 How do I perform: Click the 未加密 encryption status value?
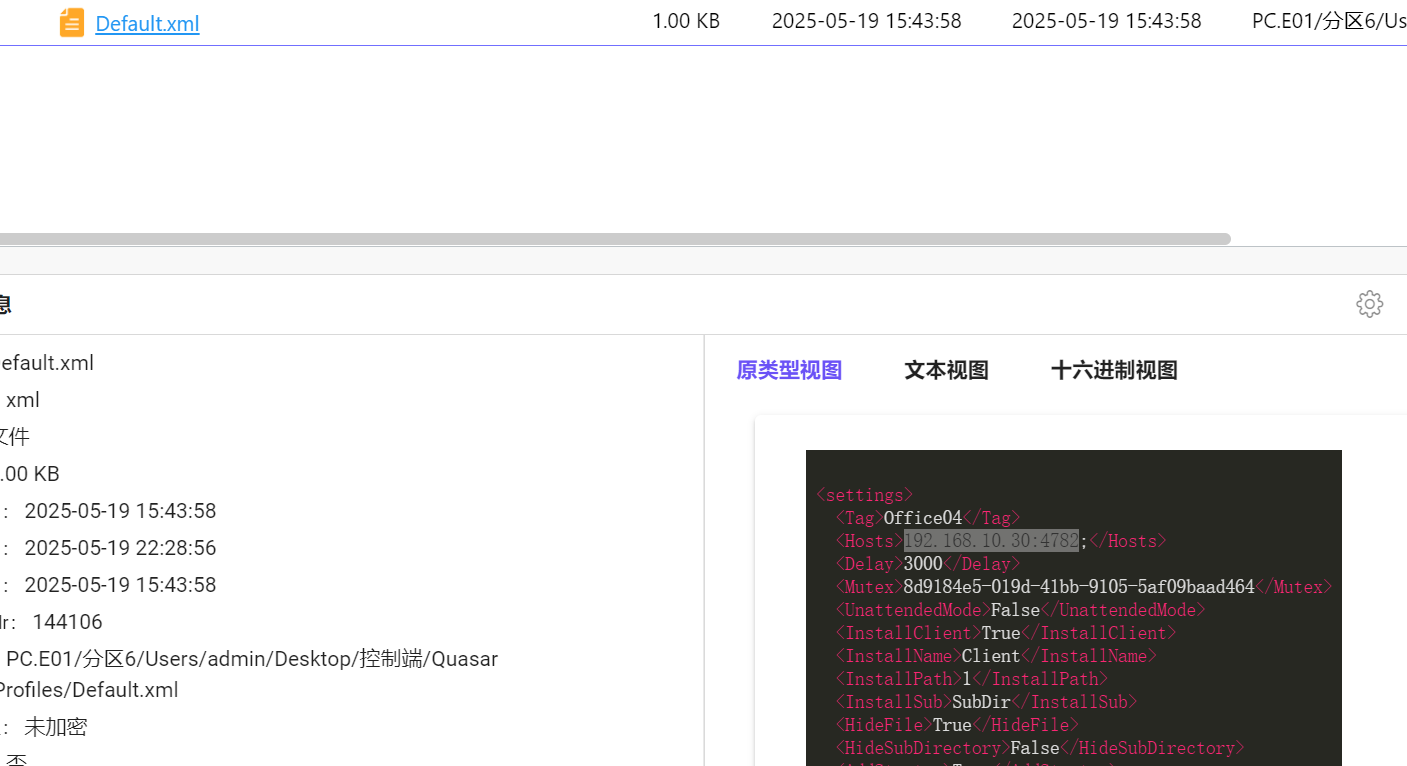(55, 727)
